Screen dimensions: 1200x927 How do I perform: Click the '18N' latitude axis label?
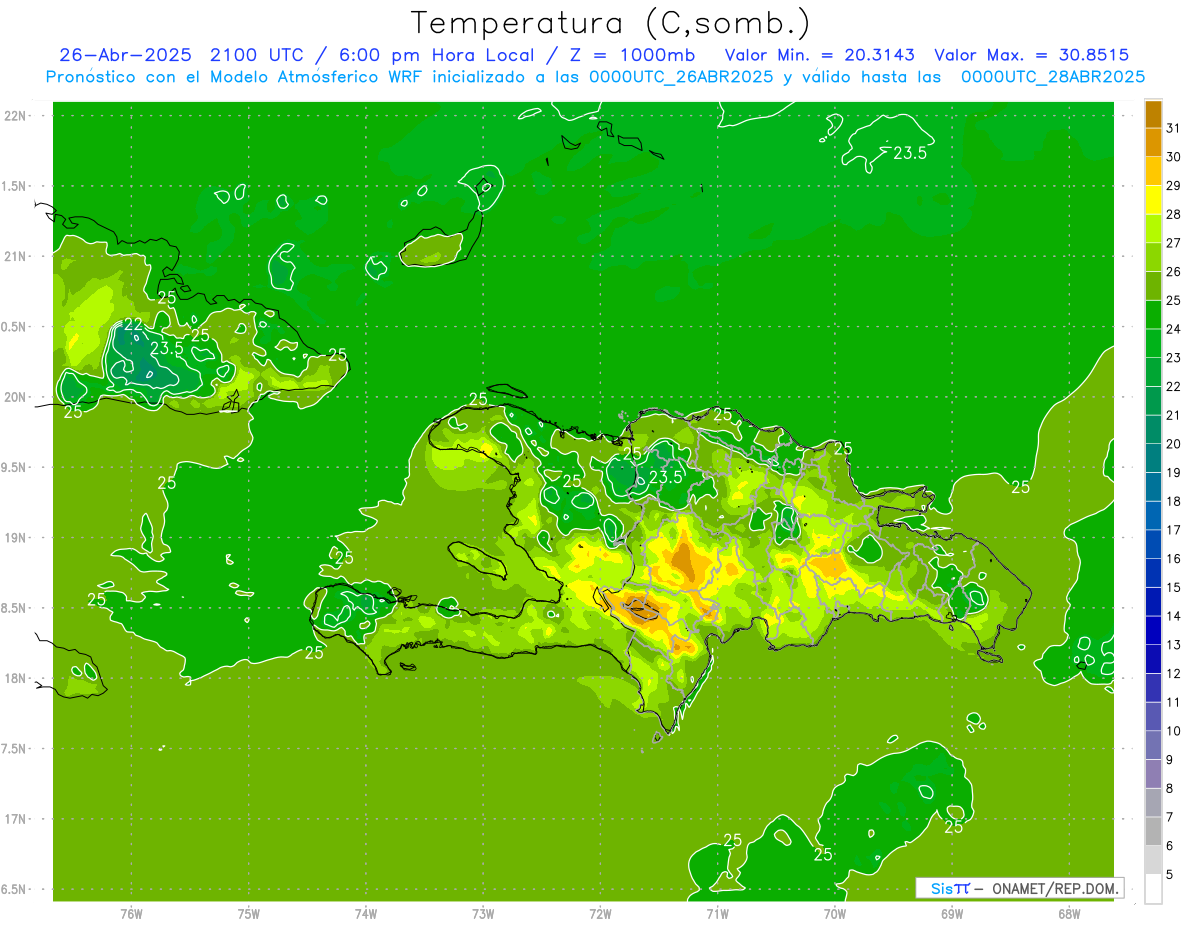(16, 678)
